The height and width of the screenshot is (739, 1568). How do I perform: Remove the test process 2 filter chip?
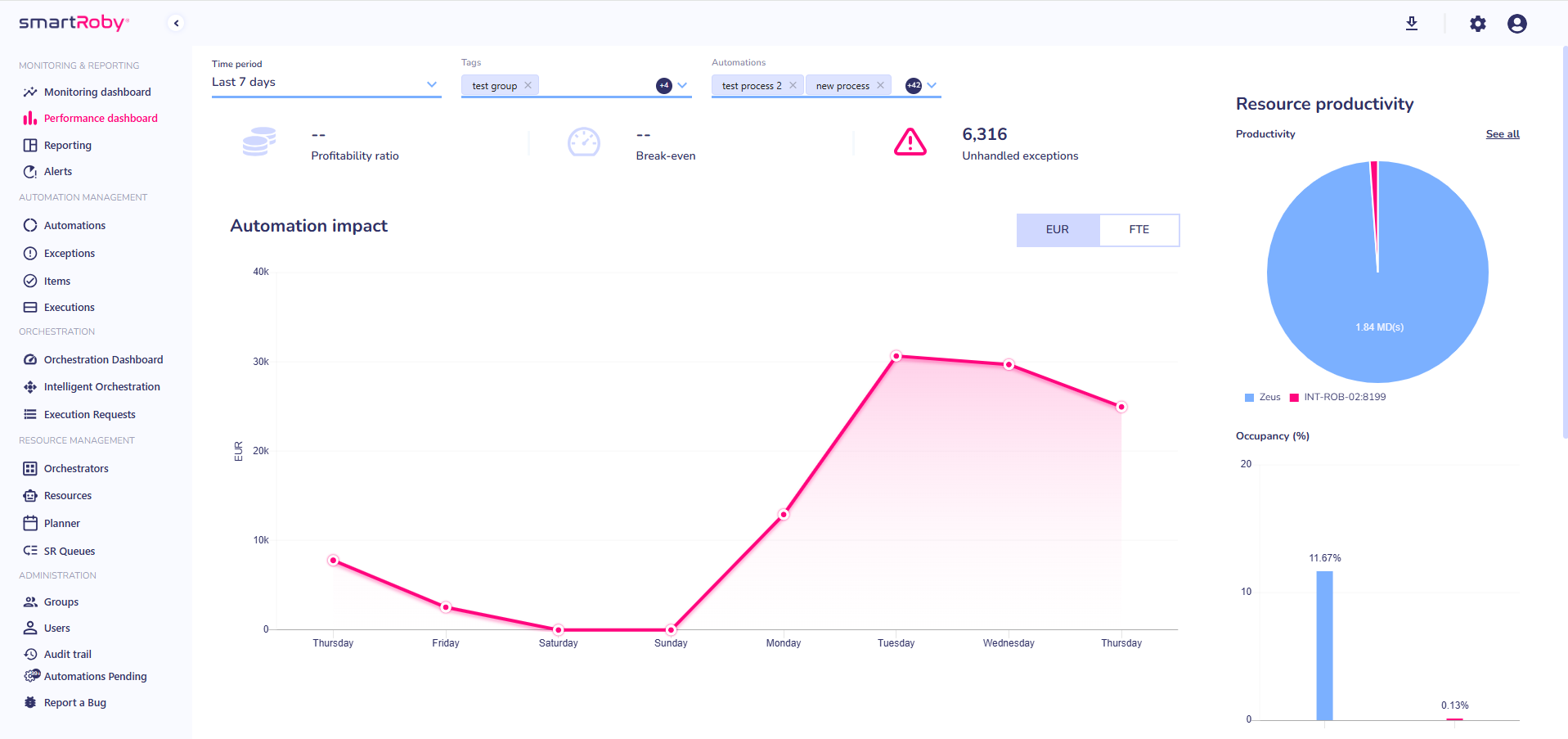pos(792,85)
